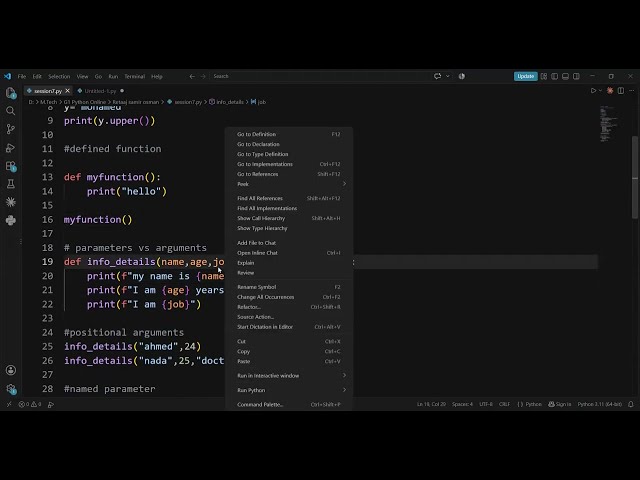This screenshot has width=640, height=480.
Task: Open the Terminal menu
Action: point(134,76)
